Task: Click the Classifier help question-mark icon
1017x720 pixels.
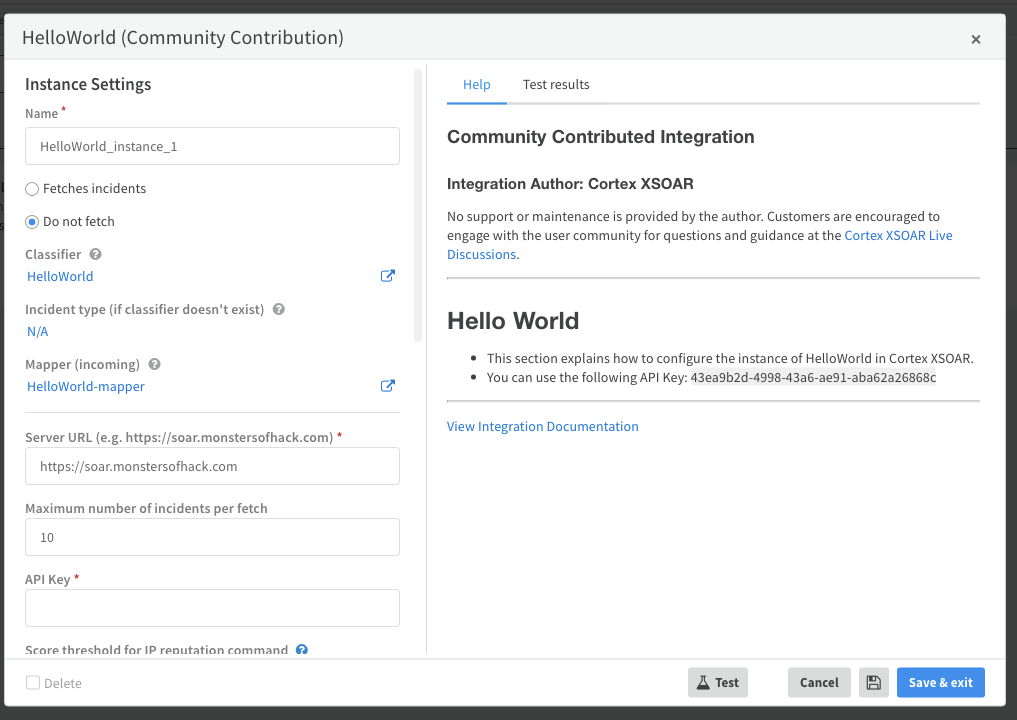Action: pyautogui.click(x=96, y=255)
